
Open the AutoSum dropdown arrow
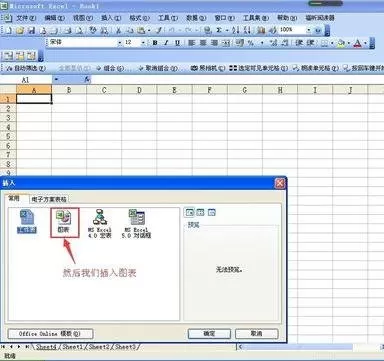point(227,30)
